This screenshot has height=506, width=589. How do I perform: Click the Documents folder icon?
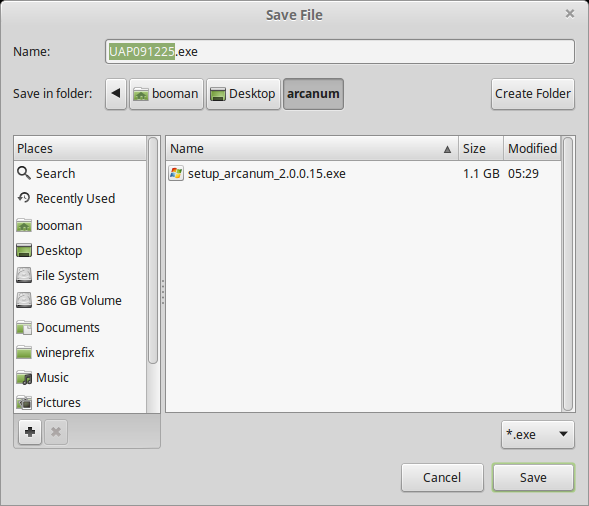coord(24,328)
